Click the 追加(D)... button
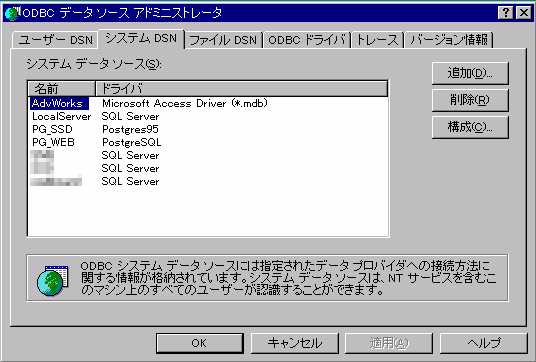This screenshot has width=536, height=362. [x=470, y=73]
